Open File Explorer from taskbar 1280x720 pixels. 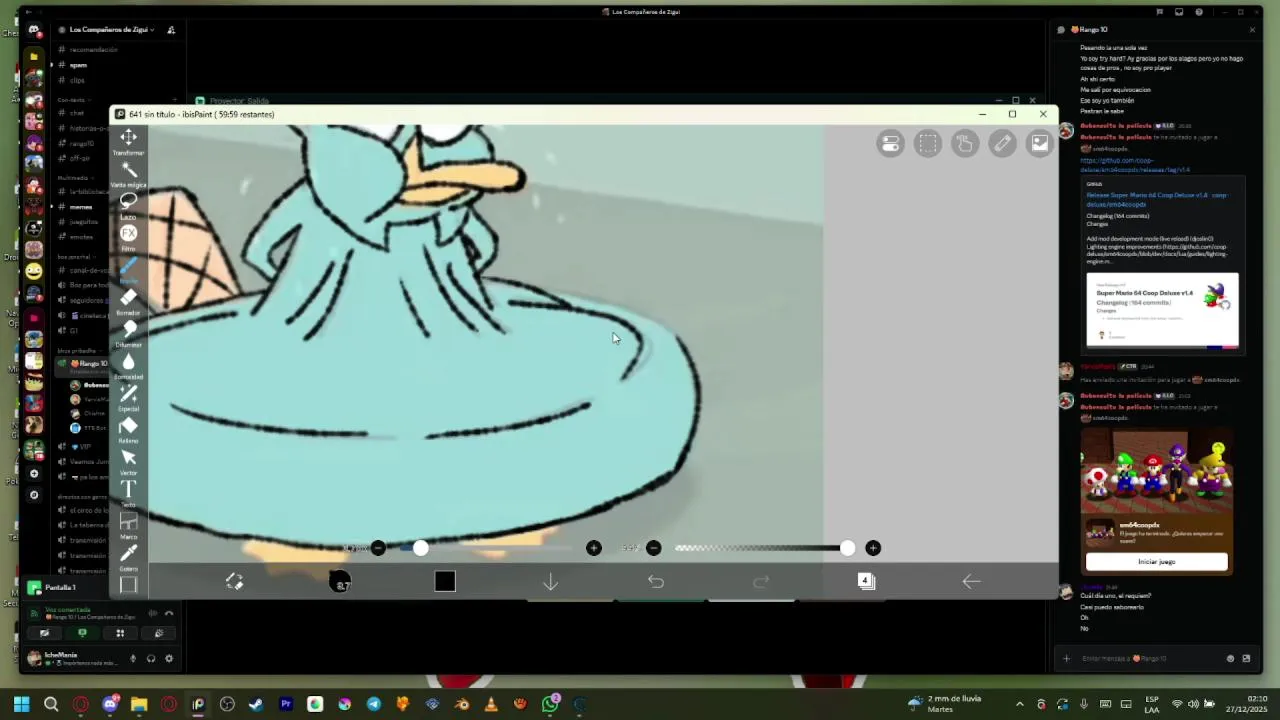pyautogui.click(x=139, y=704)
